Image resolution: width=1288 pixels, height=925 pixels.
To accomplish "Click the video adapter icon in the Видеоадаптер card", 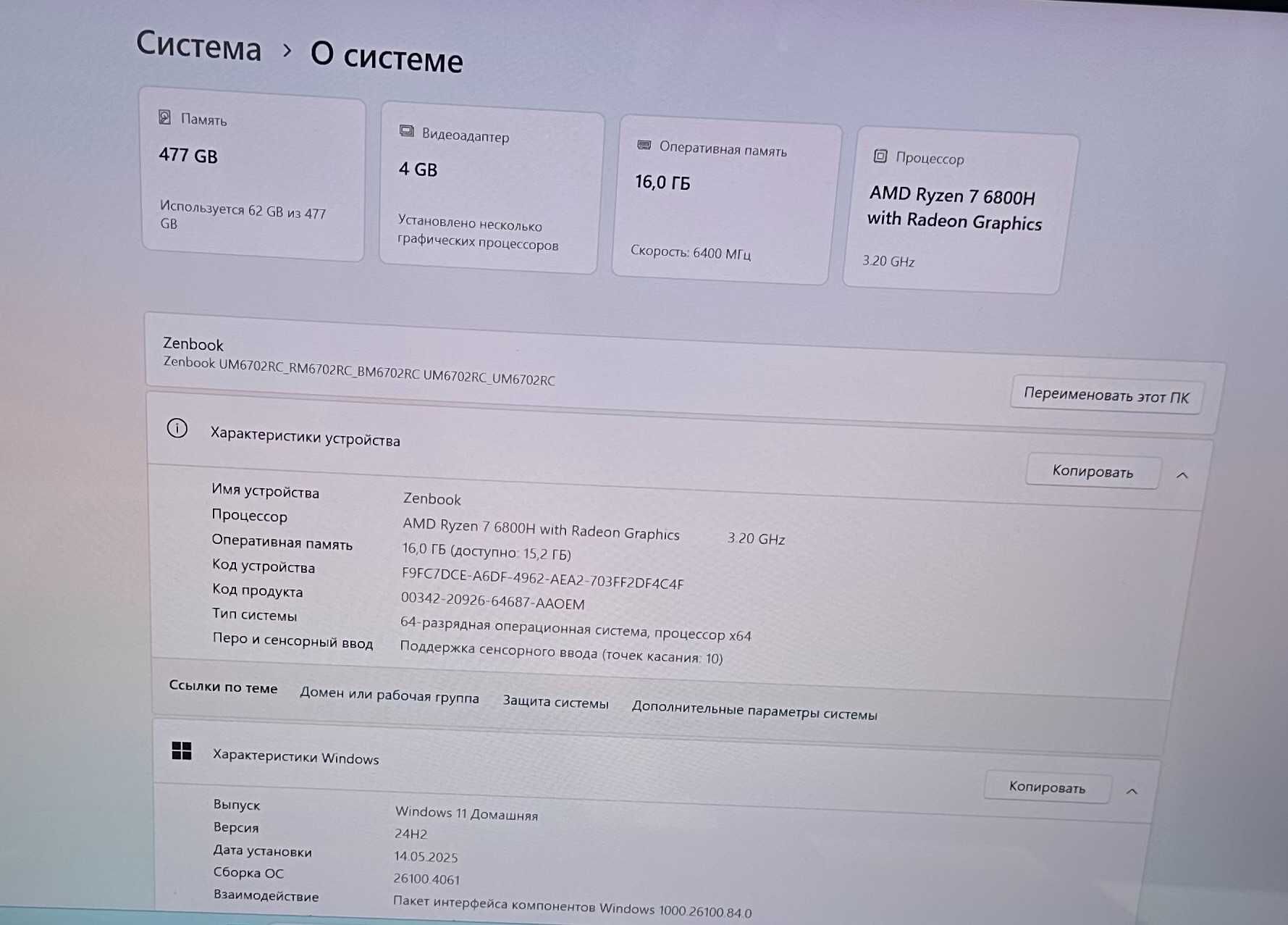I will click(x=407, y=131).
